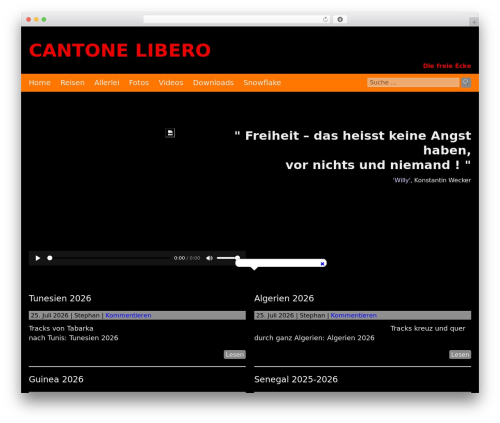The width and height of the screenshot is (500, 423).
Task: Minimize the browser window yellow button
Action: click(x=36, y=19)
